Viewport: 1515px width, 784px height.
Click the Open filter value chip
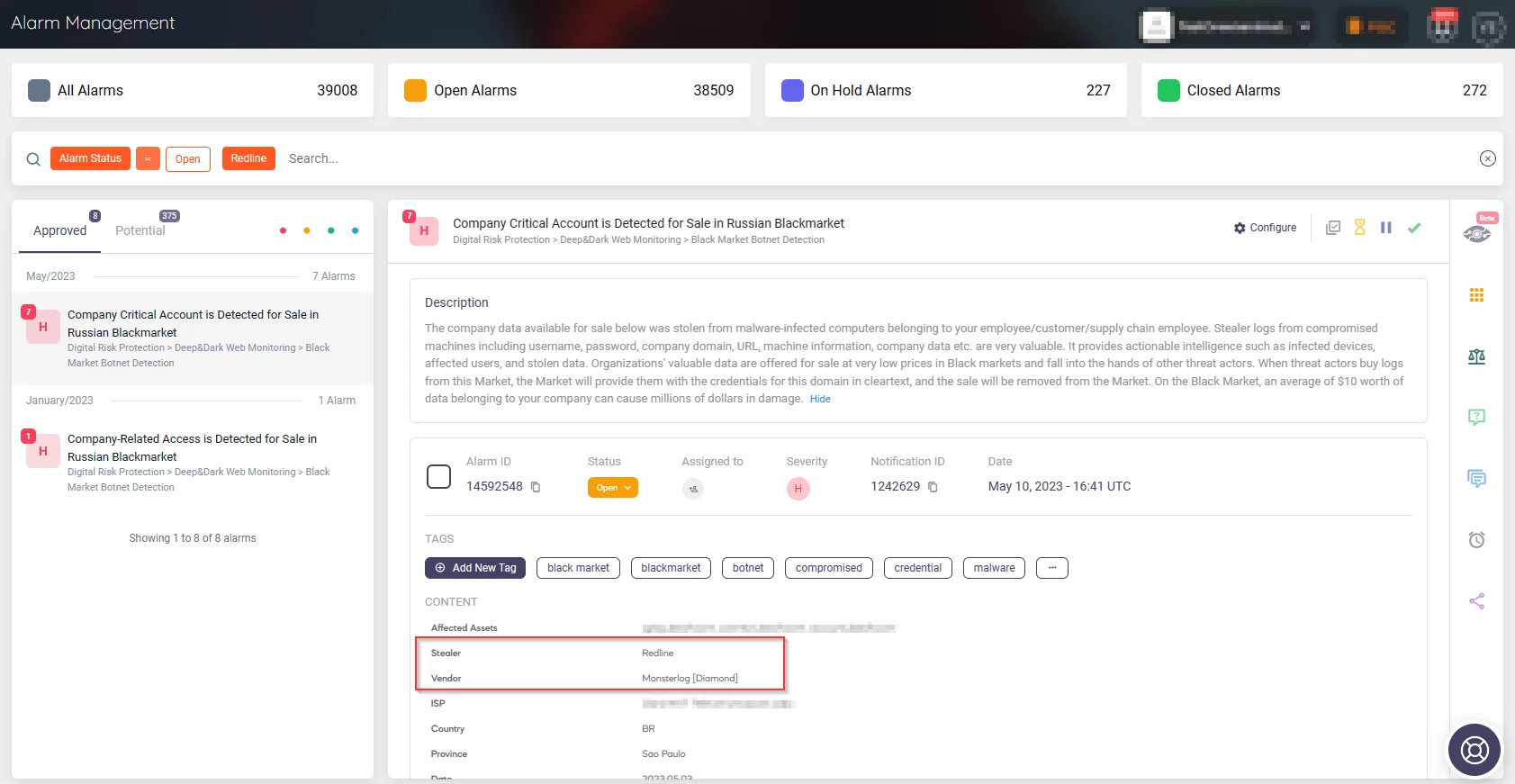coord(188,158)
